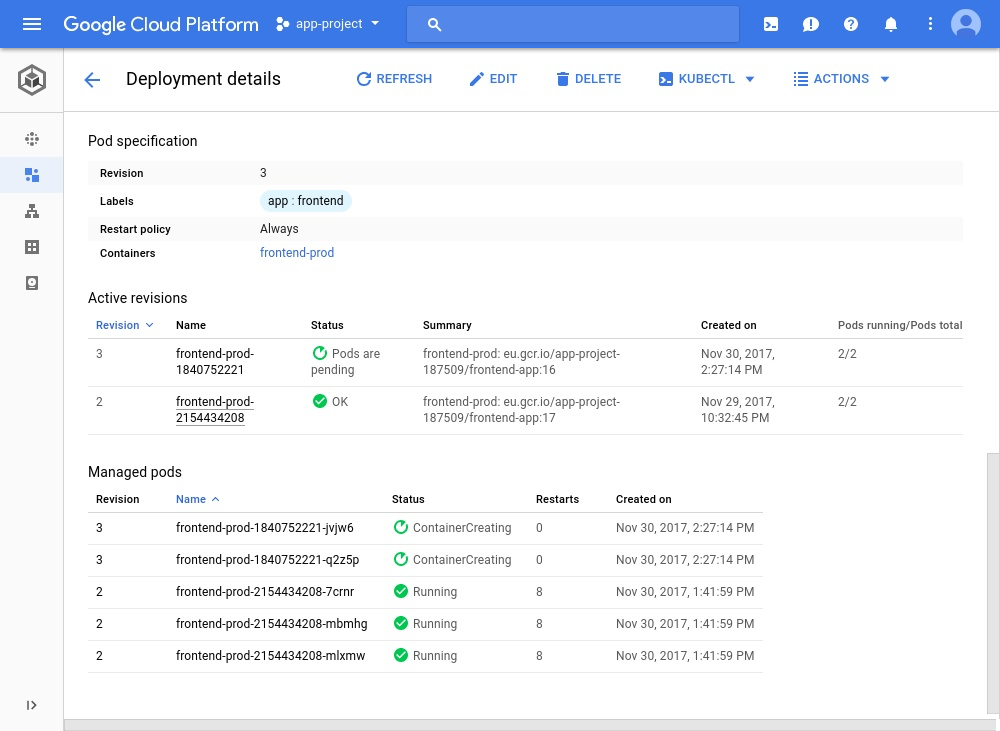Select revision name frontend-prod-1840752221
The width and height of the screenshot is (1000, 731).
(x=215, y=362)
